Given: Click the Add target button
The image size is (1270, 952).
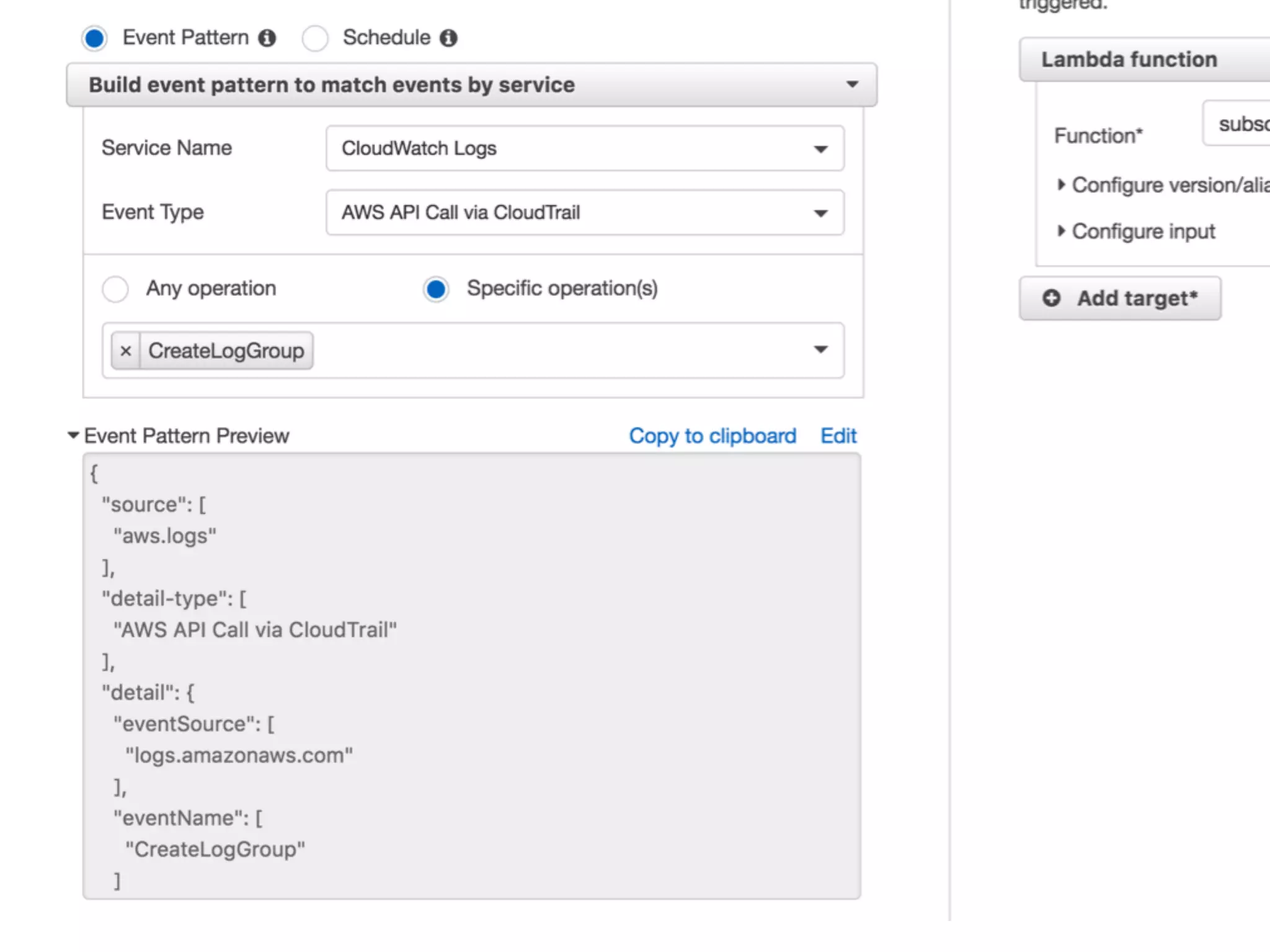Looking at the screenshot, I should pos(1120,298).
